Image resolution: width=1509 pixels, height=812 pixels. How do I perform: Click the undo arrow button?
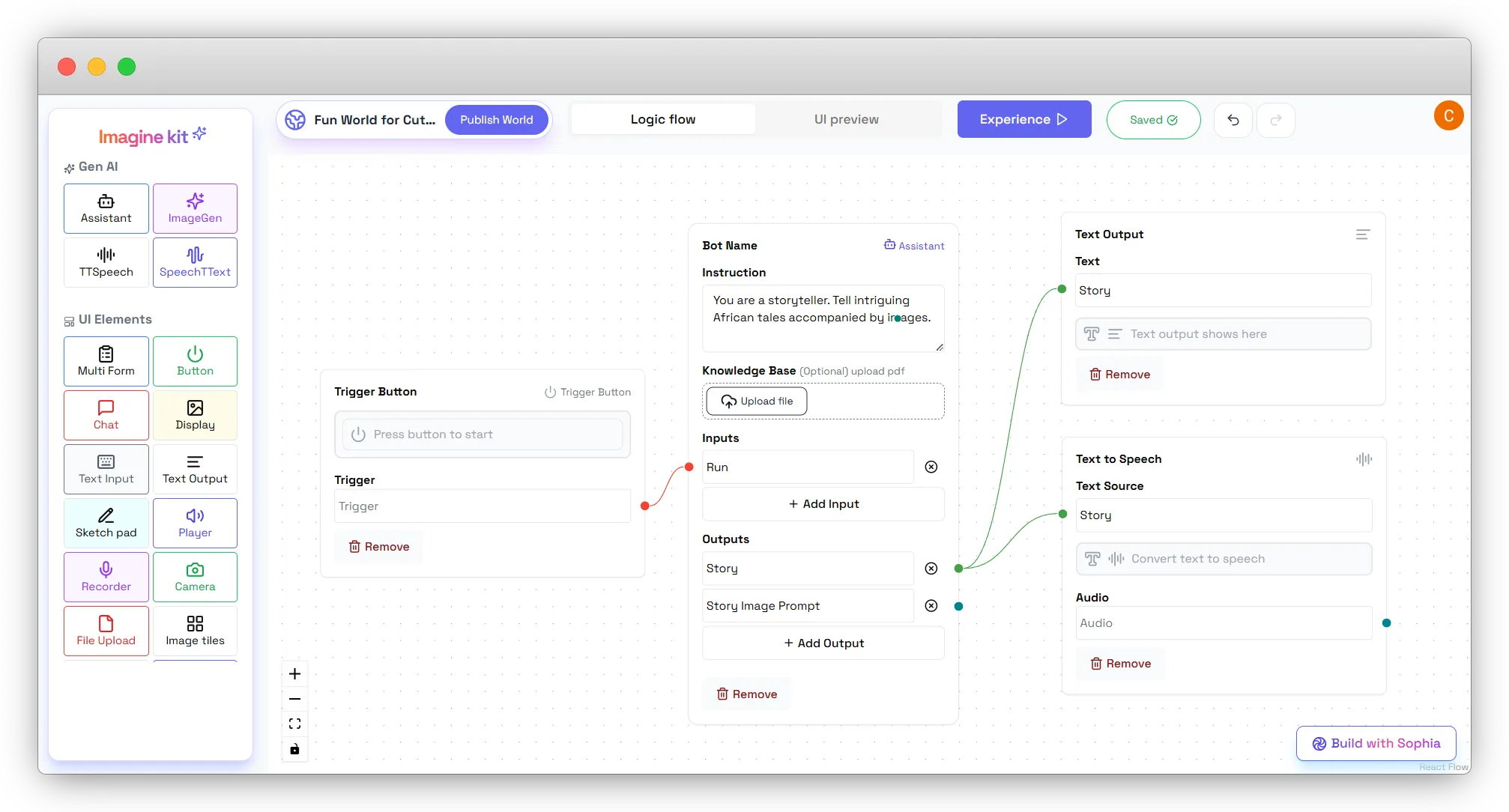tap(1233, 120)
